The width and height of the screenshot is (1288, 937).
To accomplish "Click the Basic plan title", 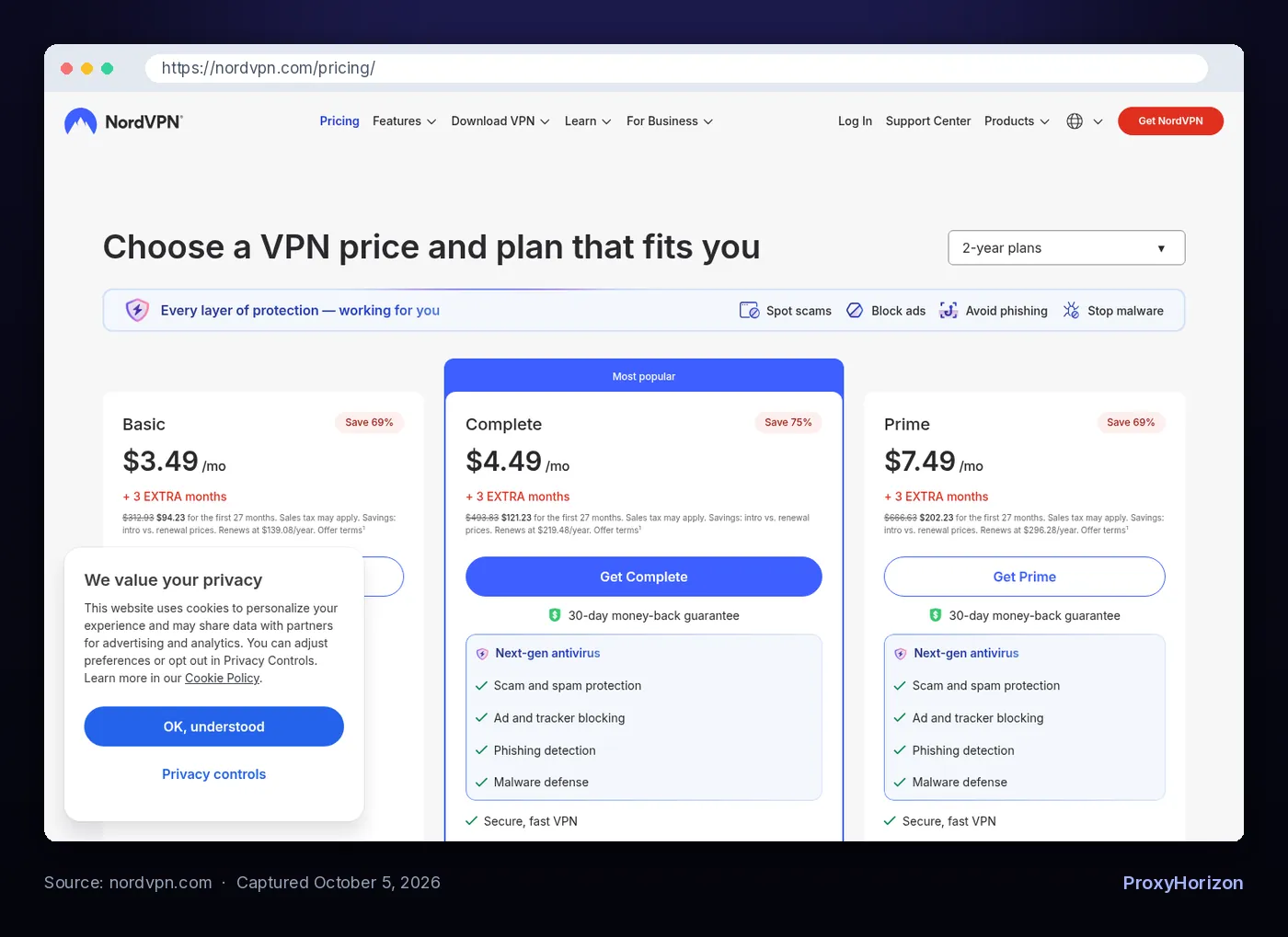I will point(144,424).
